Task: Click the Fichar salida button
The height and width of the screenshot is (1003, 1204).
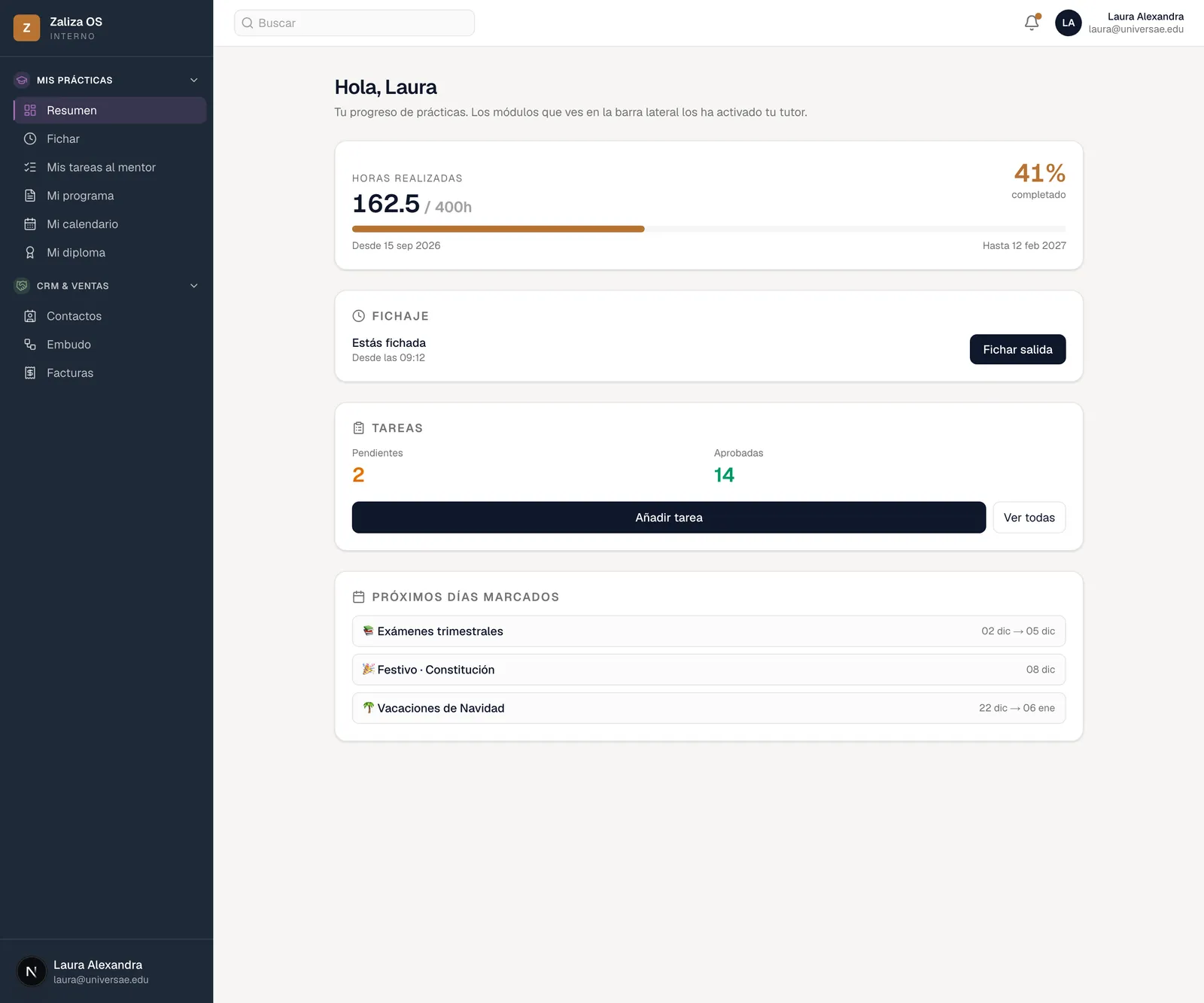Action: pyautogui.click(x=1017, y=349)
